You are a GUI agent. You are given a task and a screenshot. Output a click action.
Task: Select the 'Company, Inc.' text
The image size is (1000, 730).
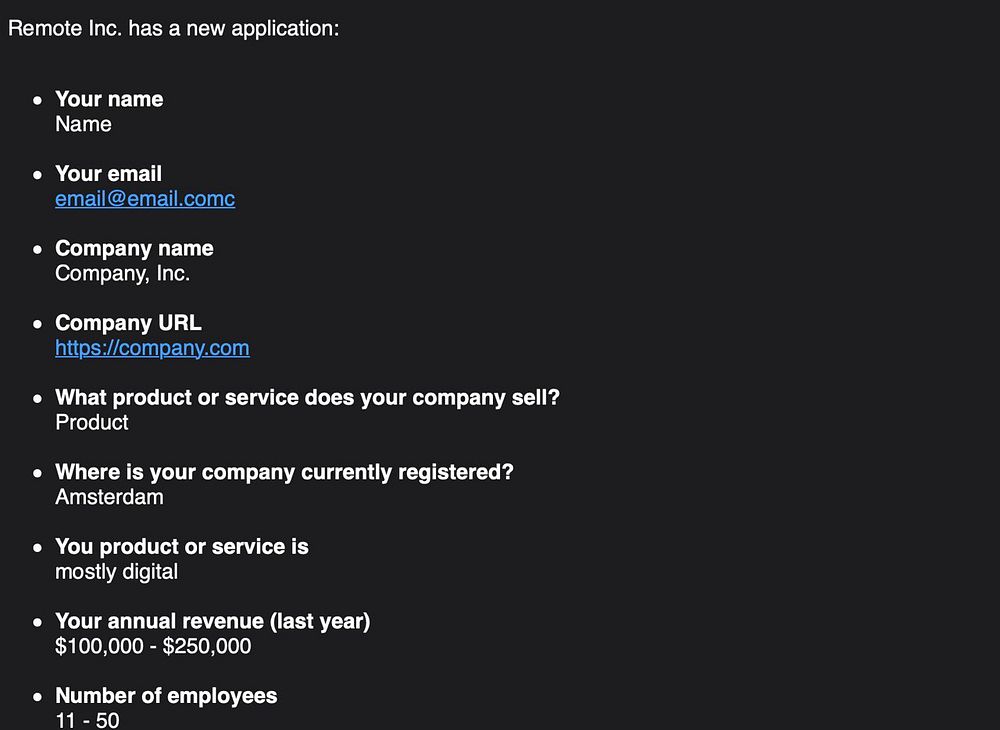pos(122,273)
